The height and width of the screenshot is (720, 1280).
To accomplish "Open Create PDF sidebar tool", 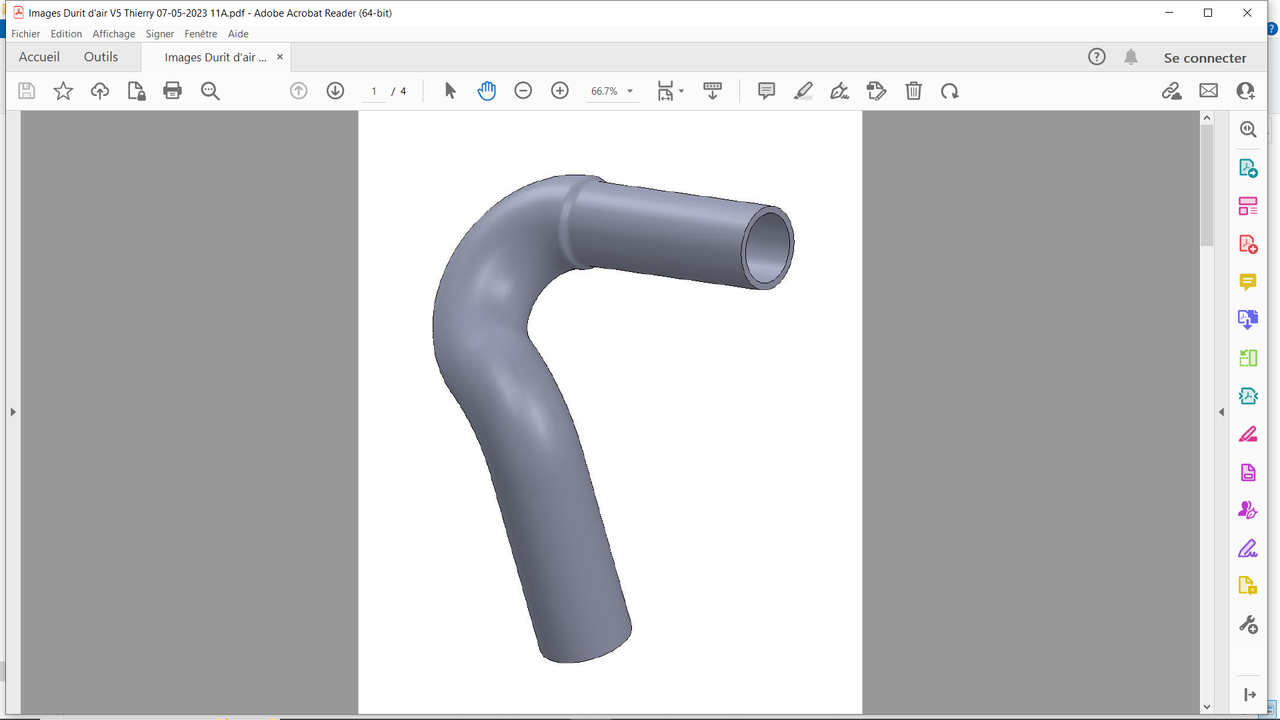I will click(x=1248, y=244).
